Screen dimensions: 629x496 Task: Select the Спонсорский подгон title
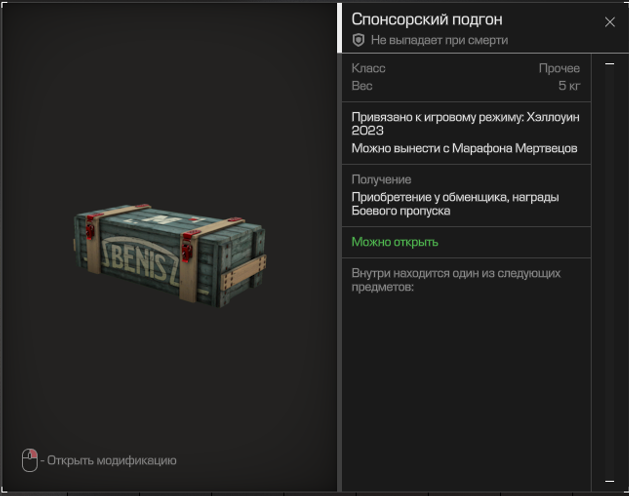[427, 20]
